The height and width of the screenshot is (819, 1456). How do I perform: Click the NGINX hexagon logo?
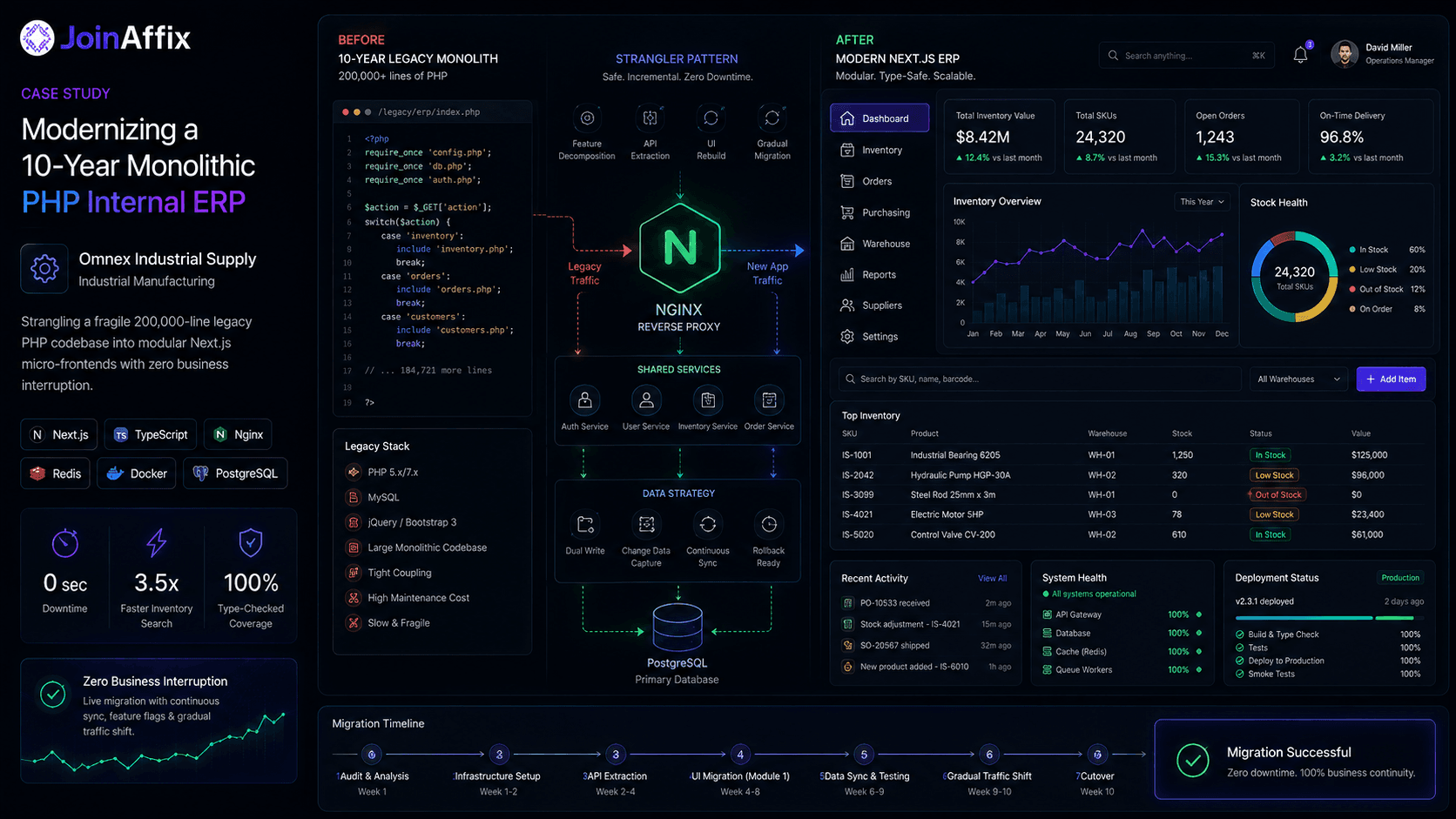coord(680,248)
